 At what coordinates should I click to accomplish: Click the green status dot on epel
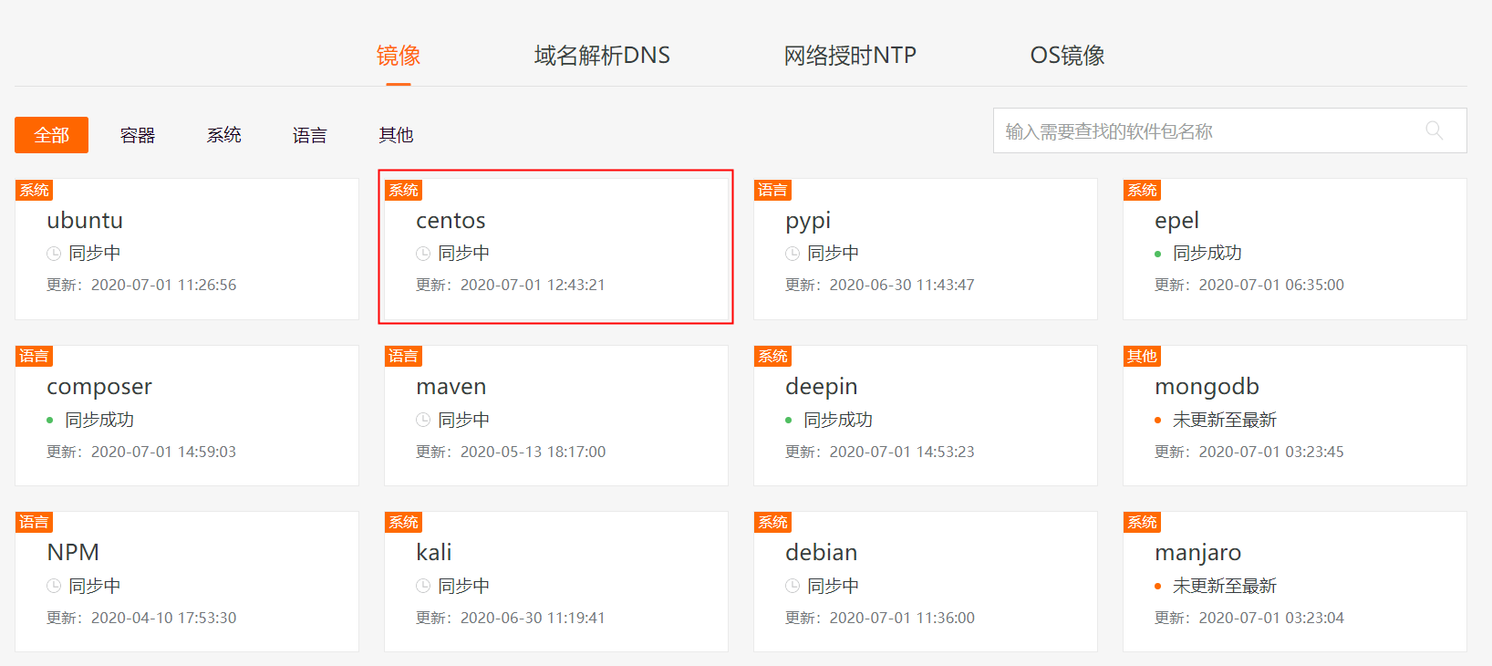coord(1158,254)
